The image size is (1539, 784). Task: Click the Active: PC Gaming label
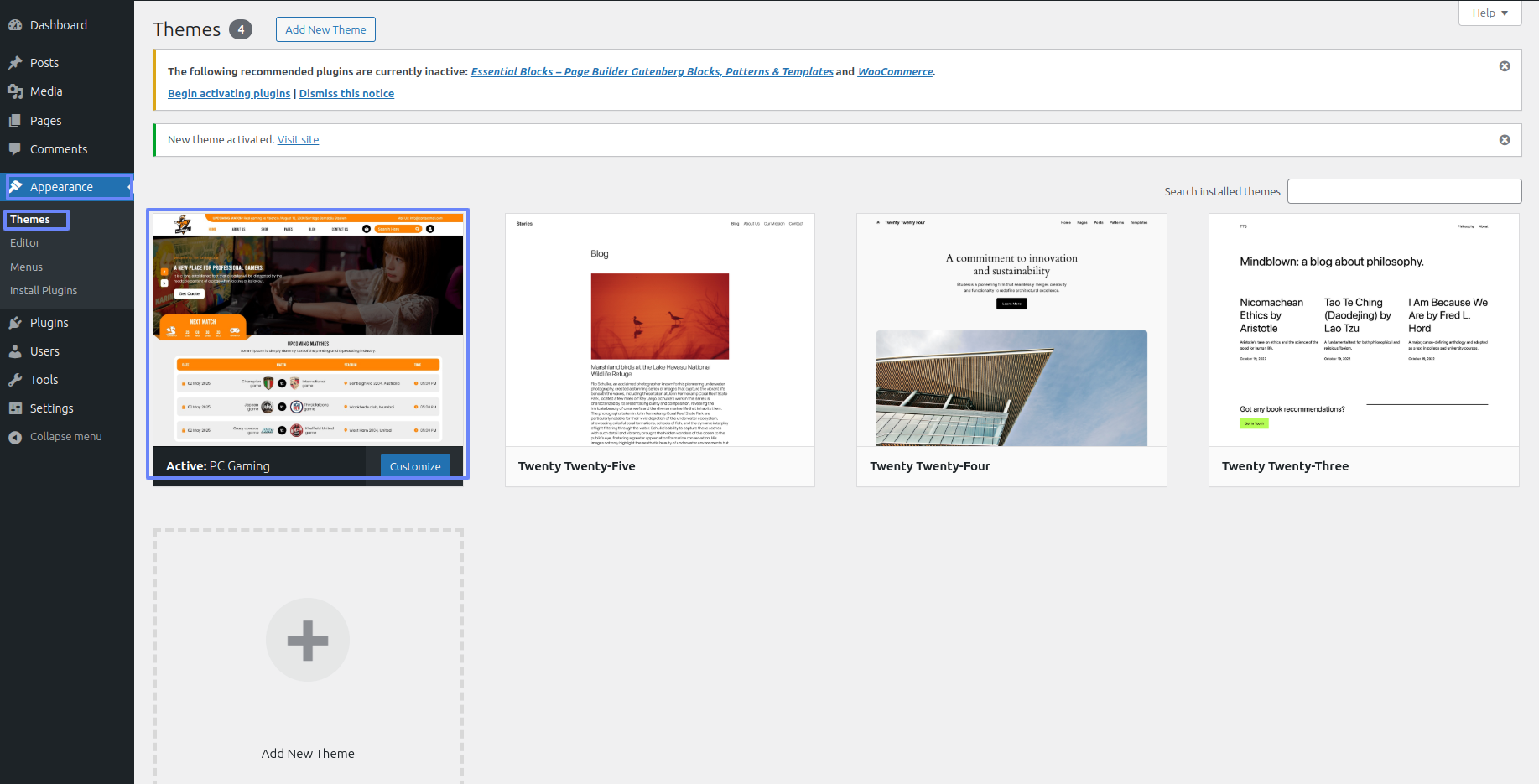tap(218, 466)
